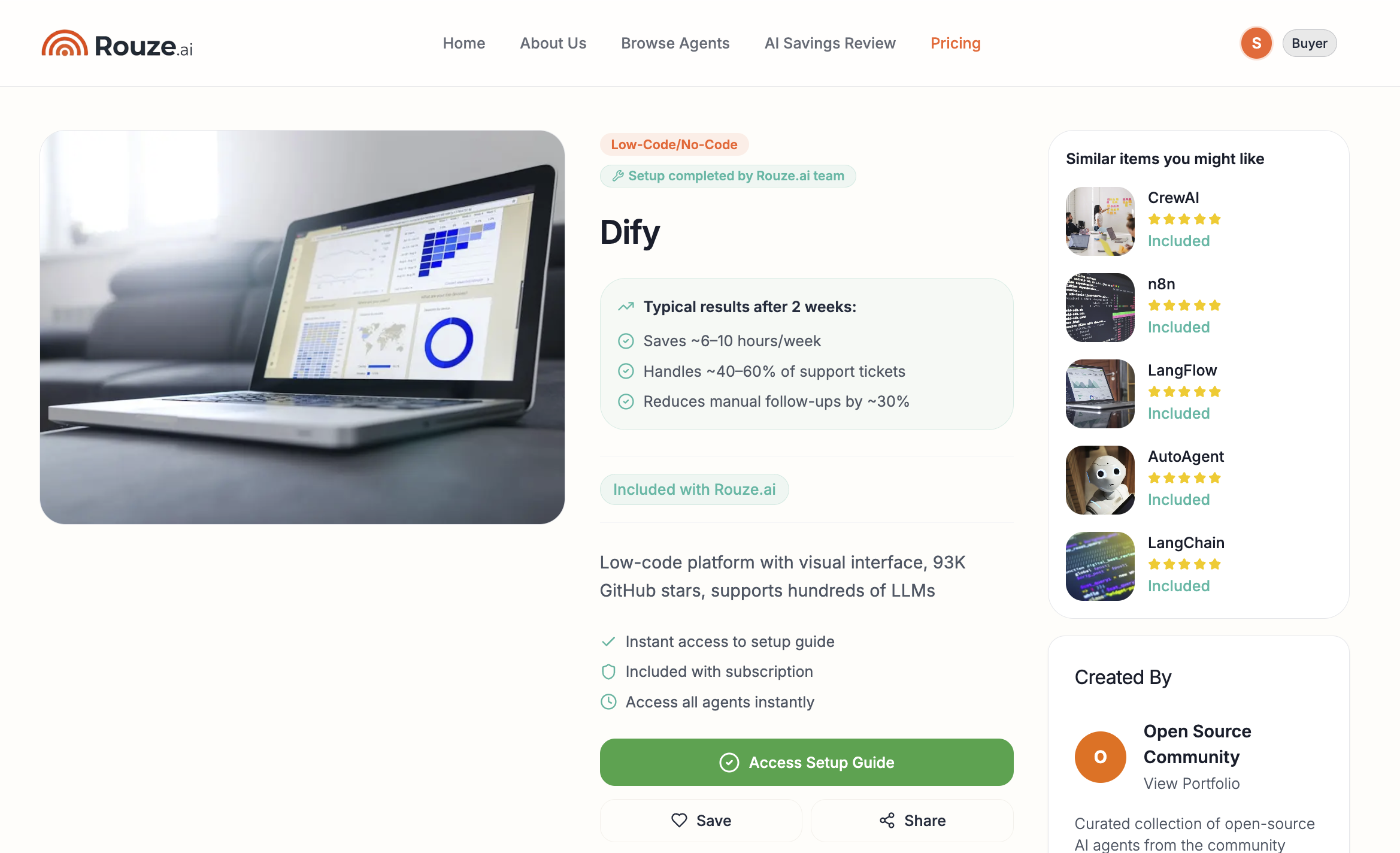This screenshot has height=853, width=1400.
Task: Click the orange O creator avatar
Action: coord(1100,757)
